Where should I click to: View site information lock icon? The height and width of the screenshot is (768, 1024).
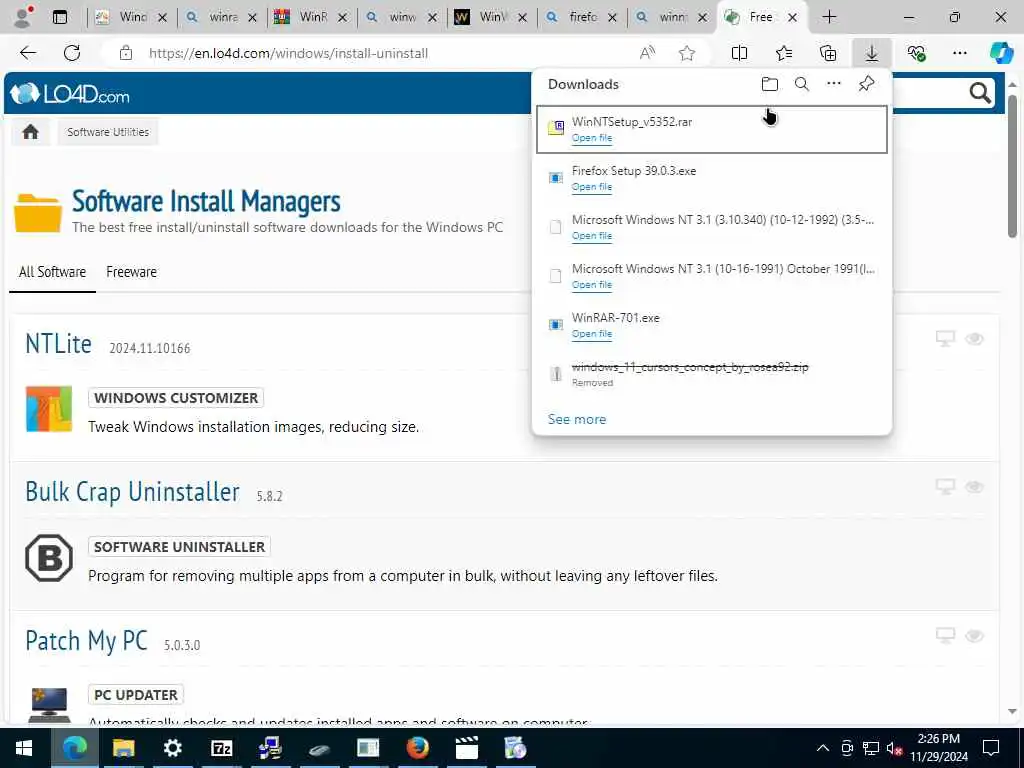point(126,54)
